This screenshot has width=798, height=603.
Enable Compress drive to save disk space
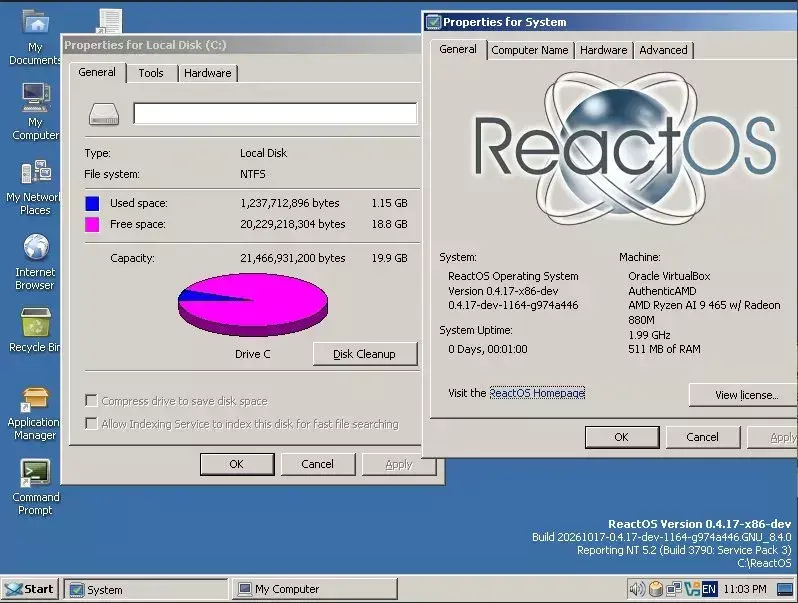coord(92,400)
